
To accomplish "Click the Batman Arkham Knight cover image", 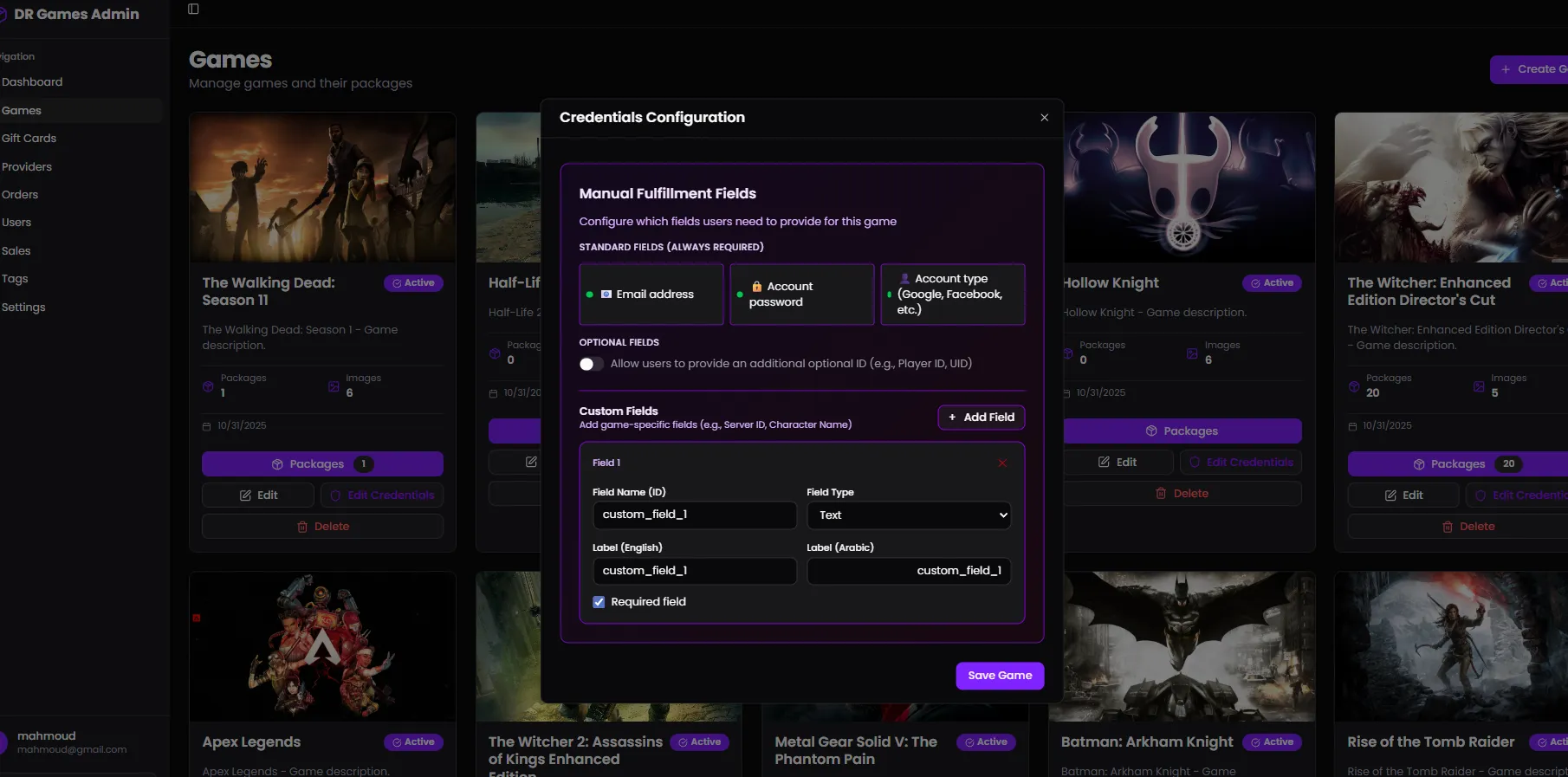I will pos(1189,646).
